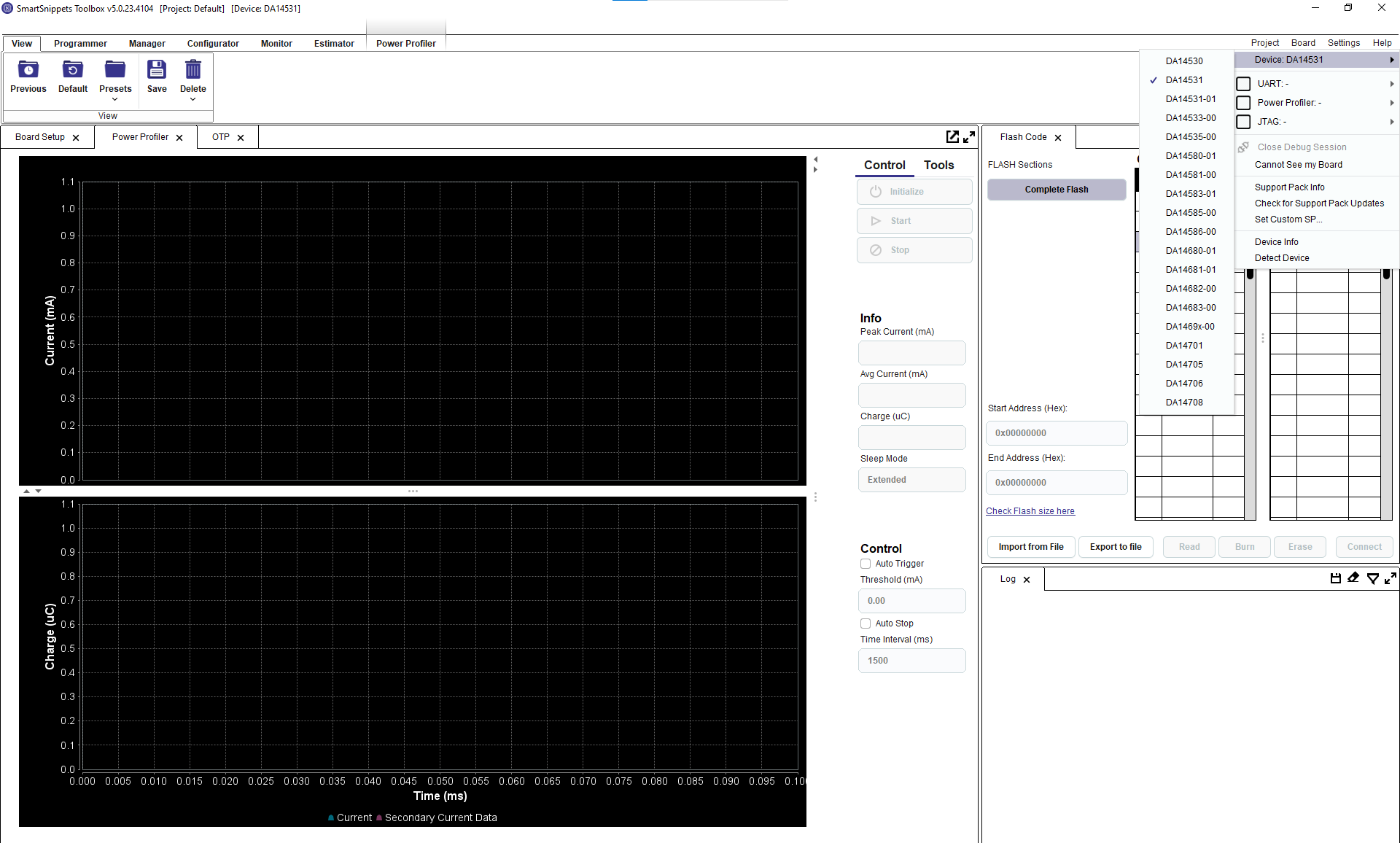Image resolution: width=1400 pixels, height=843 pixels.
Task: Click the Connect button
Action: (1364, 547)
